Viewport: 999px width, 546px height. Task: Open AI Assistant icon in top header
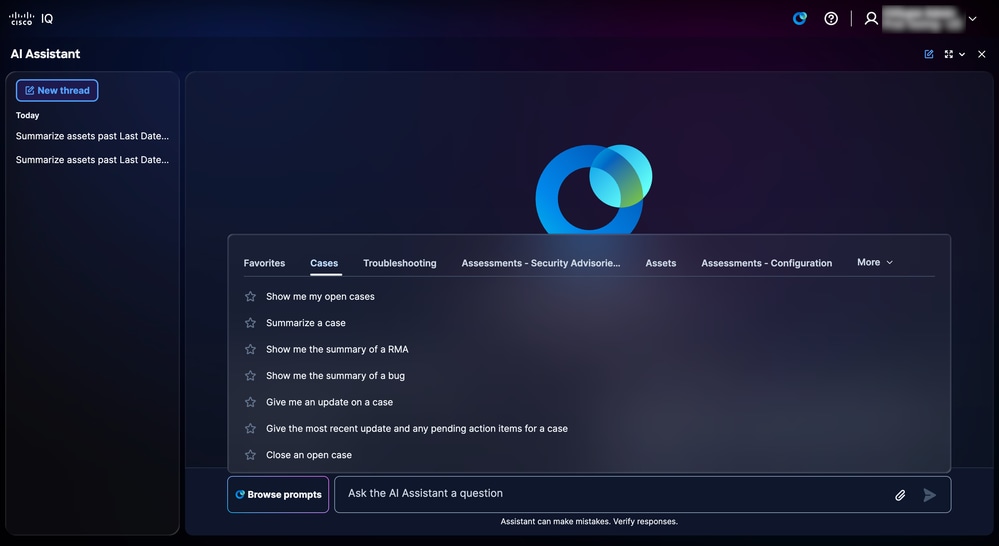800,18
